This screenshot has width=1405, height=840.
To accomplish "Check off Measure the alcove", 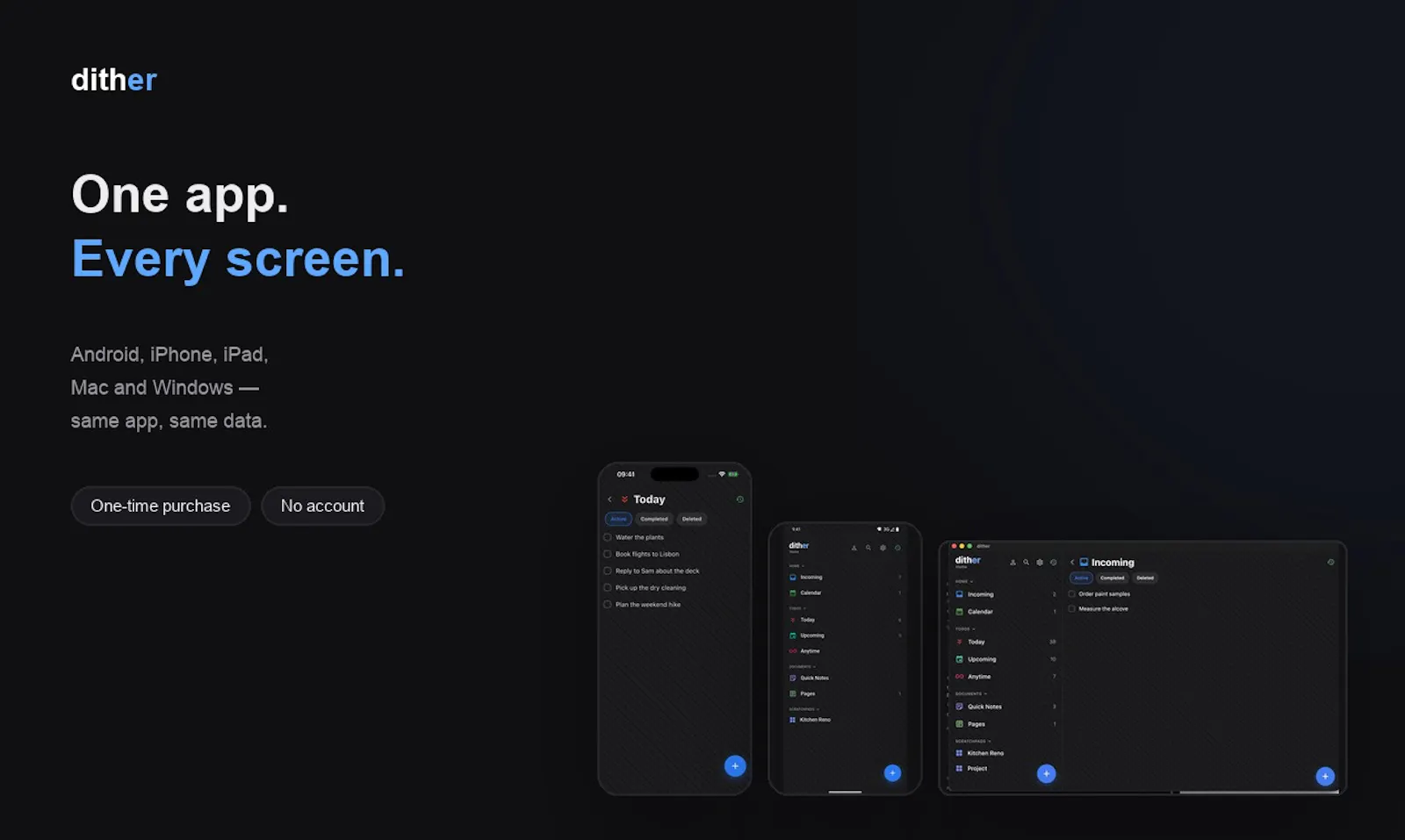I will (x=1072, y=608).
